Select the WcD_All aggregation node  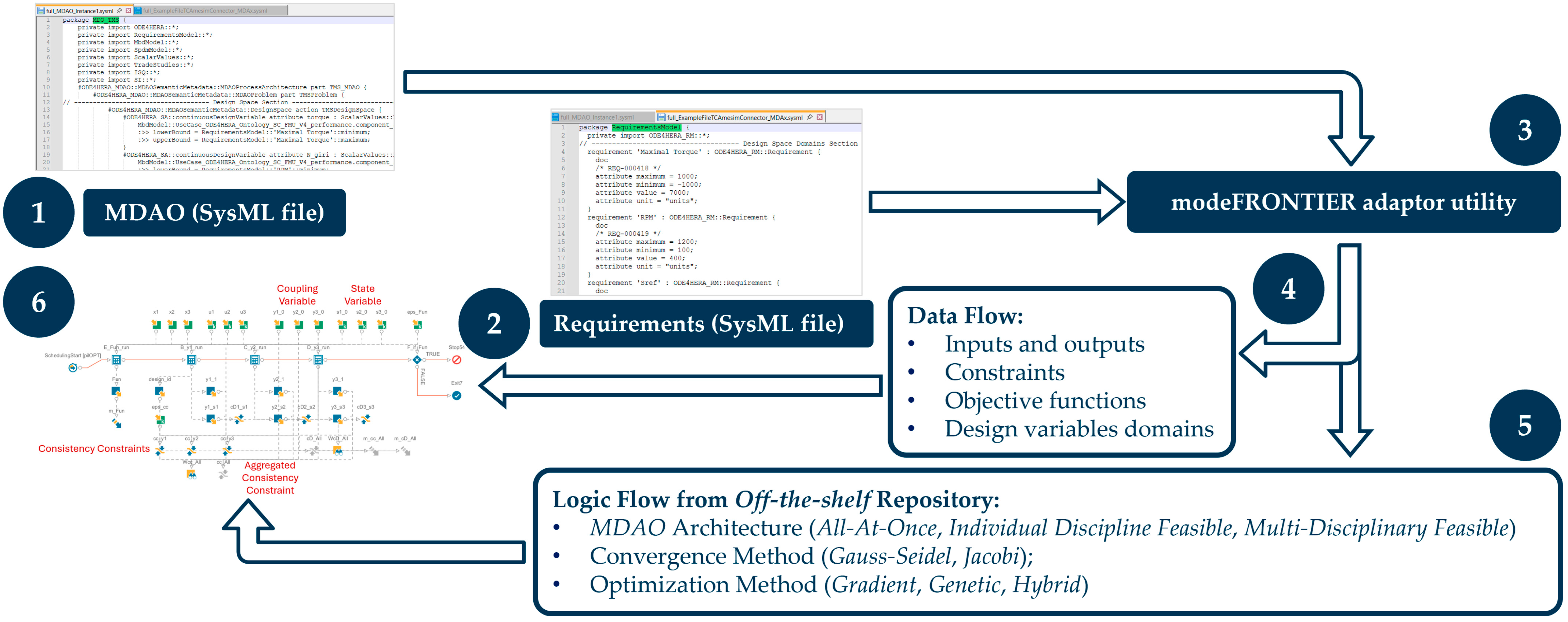tap(338, 450)
